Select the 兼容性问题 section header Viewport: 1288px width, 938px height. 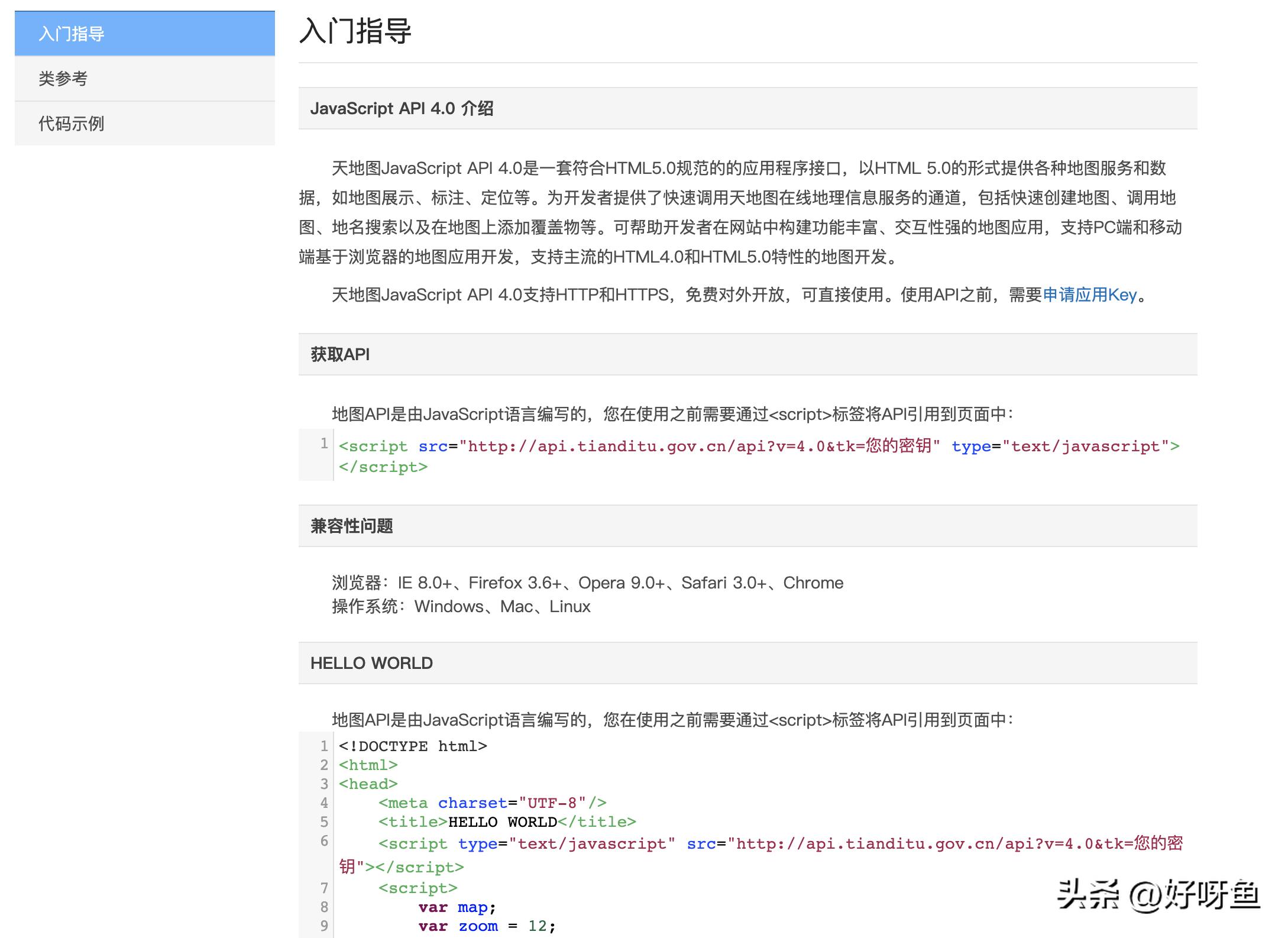[353, 525]
